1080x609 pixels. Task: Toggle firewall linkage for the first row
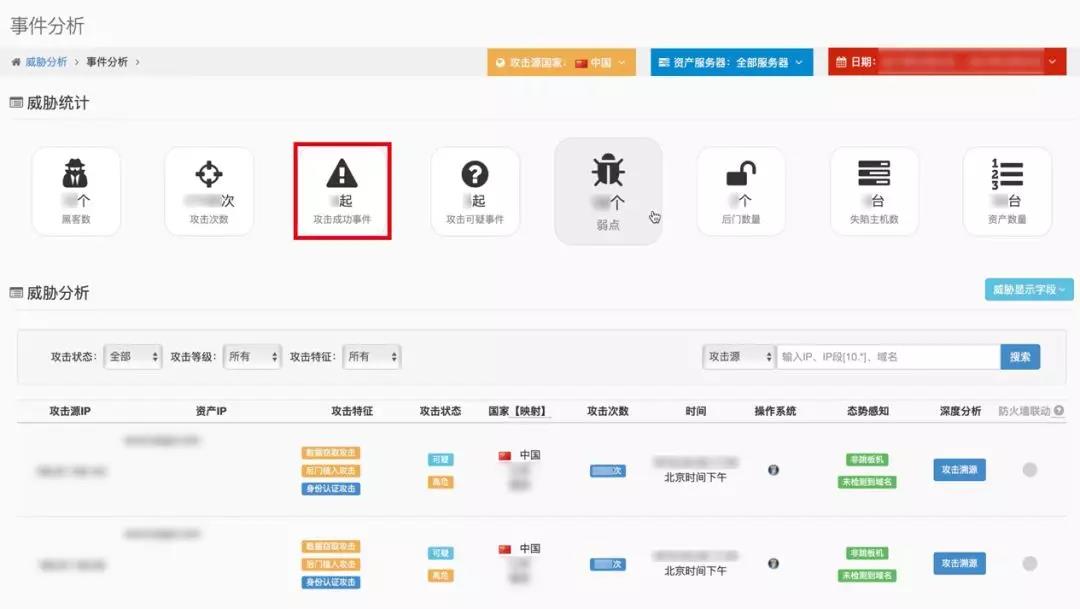(x=1030, y=470)
